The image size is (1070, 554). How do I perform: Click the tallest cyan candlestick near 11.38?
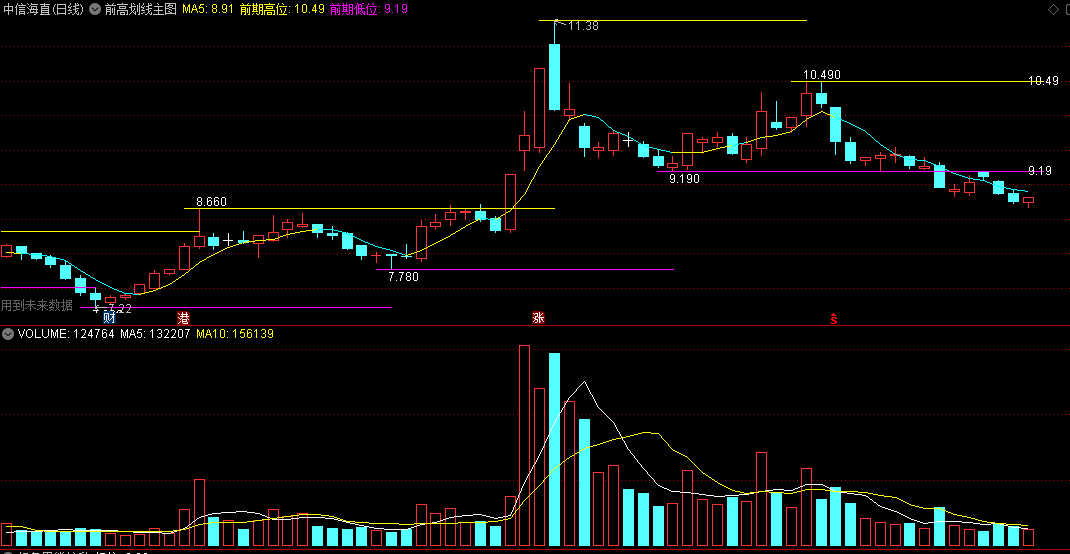coord(555,76)
